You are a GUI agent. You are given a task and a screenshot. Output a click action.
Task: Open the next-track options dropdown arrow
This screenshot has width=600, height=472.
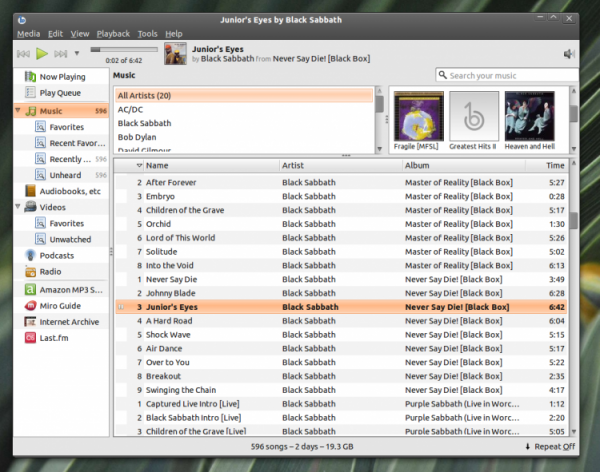tap(77, 53)
